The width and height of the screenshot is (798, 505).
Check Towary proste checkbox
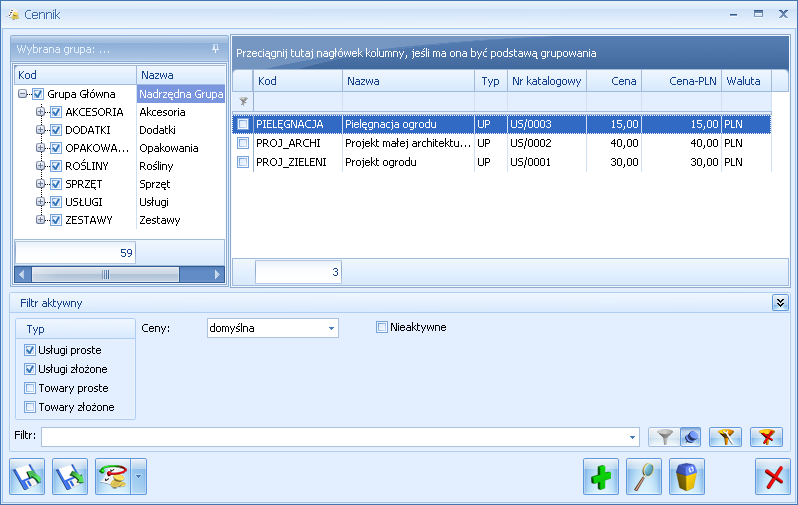click(30, 388)
